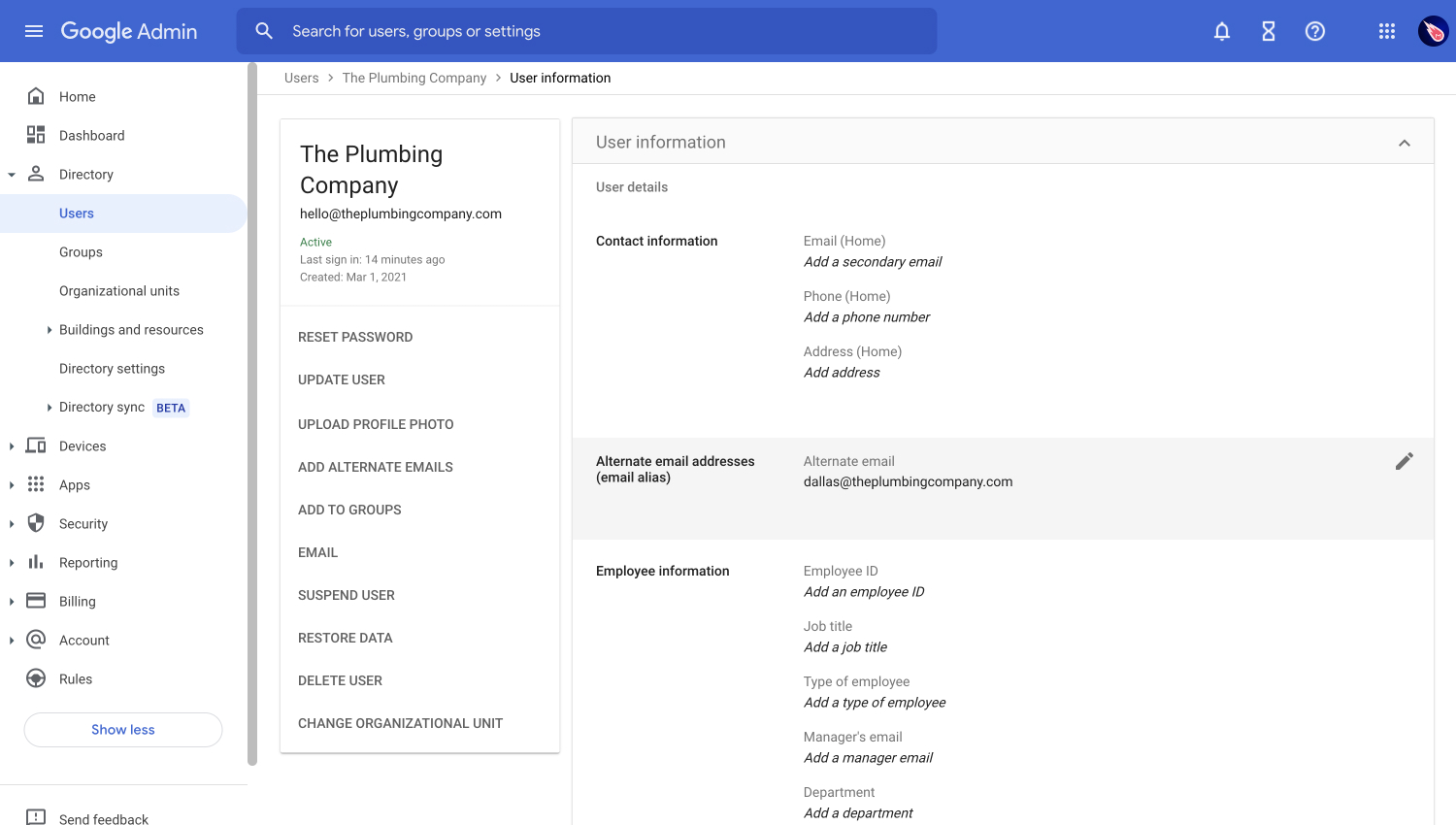Expand Buildings and resources arrow

(x=50, y=330)
